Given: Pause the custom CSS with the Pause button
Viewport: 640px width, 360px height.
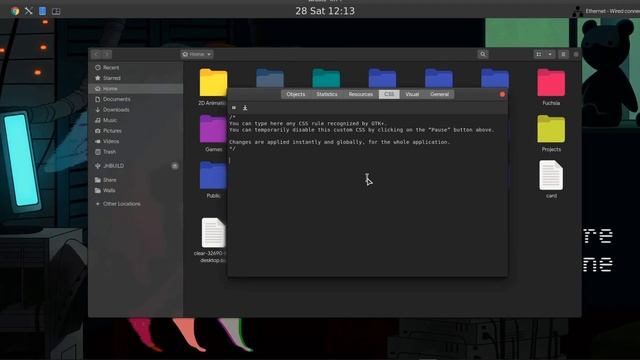Looking at the screenshot, I should [x=234, y=108].
